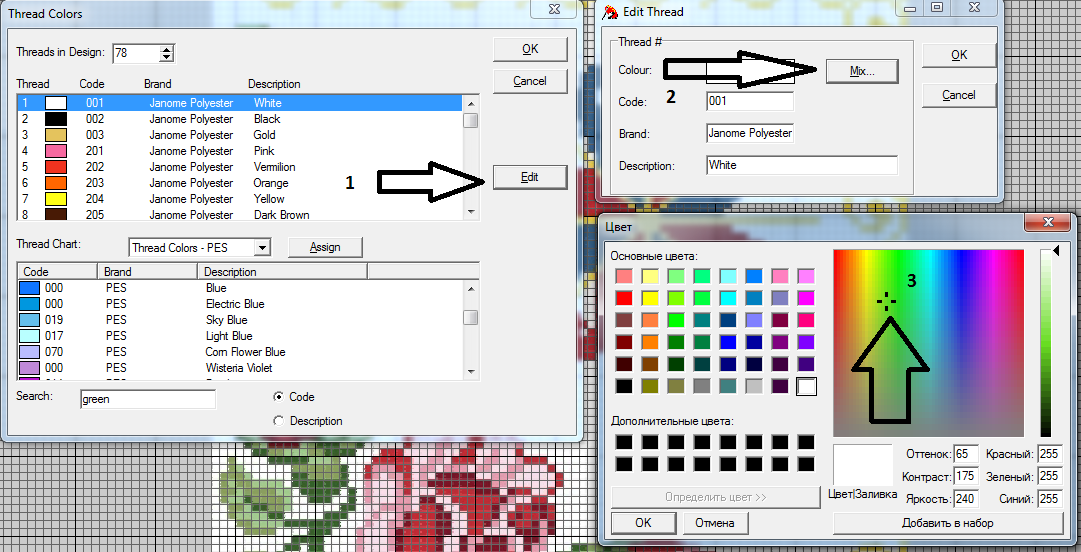This screenshot has height=552, width=1081.
Task: Click the Black thread swatch in row 2
Action: point(55,119)
